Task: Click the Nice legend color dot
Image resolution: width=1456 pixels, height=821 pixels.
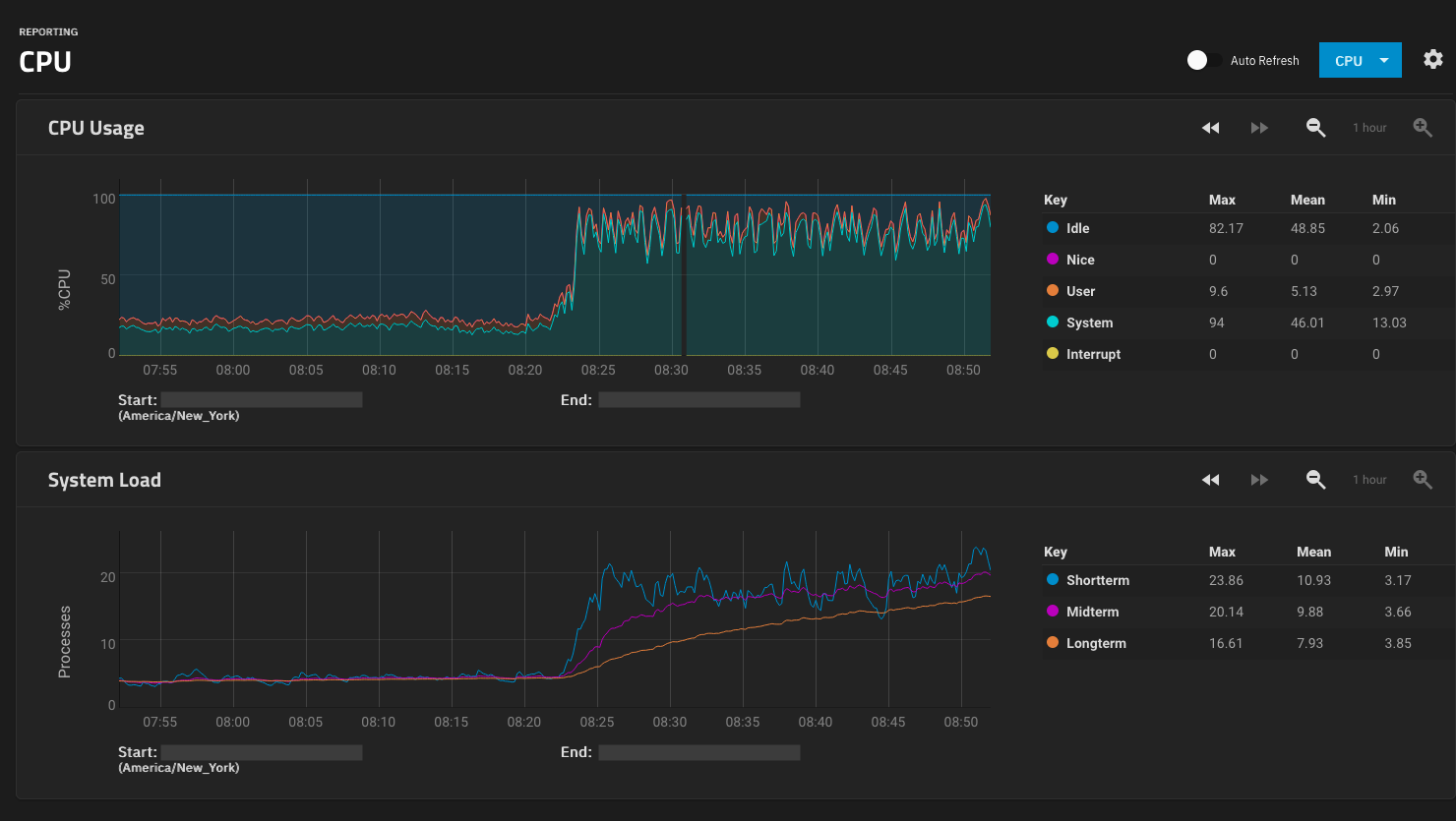Action: [x=1053, y=259]
